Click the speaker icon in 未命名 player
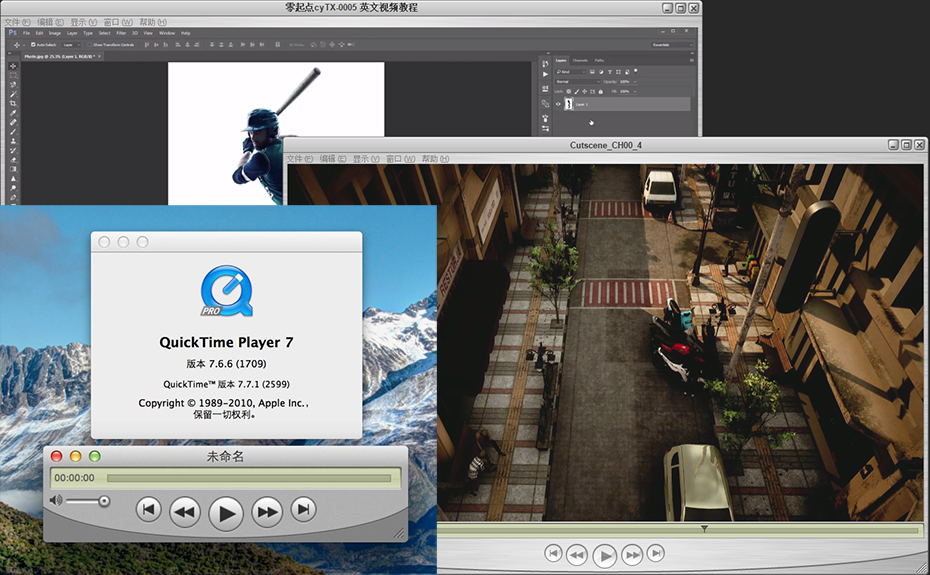Image resolution: width=930 pixels, height=575 pixels. (56, 500)
